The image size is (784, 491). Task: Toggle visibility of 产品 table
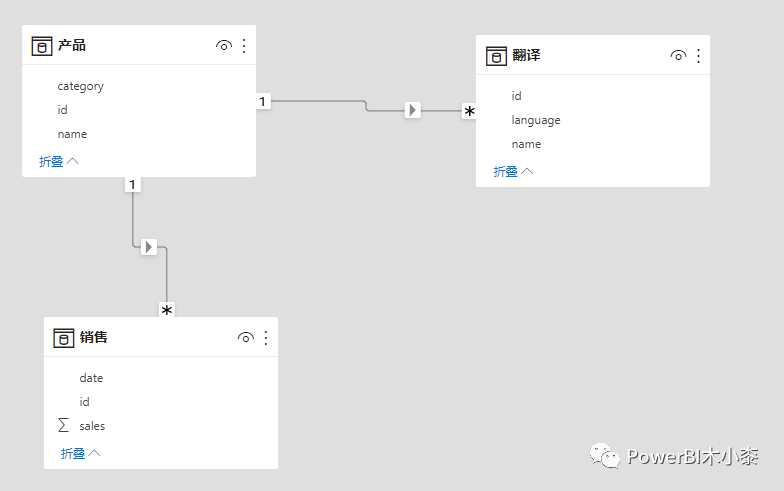[x=224, y=46]
